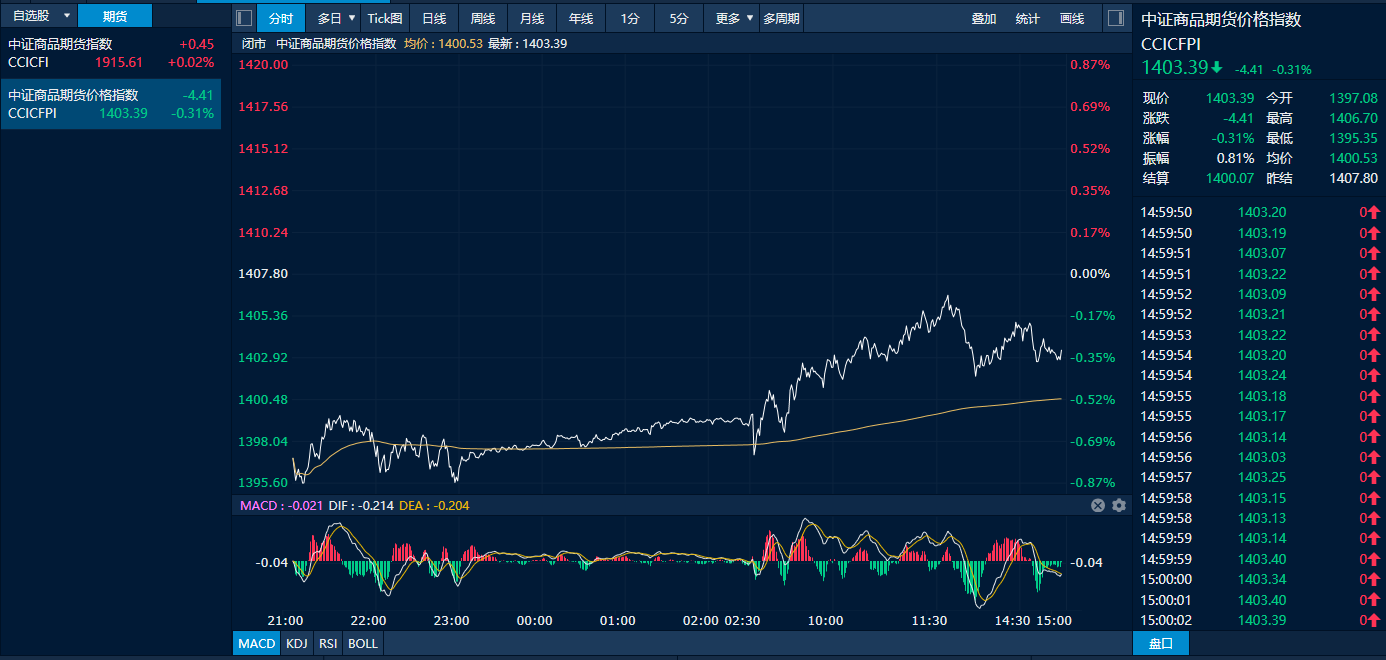Toggle the right quote panel icon
The image size is (1386, 660).
pos(1116,18)
